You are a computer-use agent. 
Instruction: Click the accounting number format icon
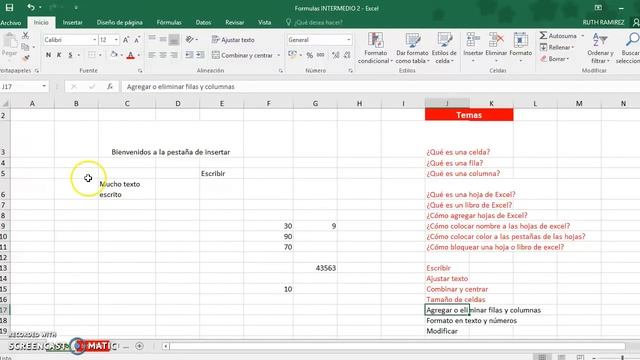click(x=292, y=55)
